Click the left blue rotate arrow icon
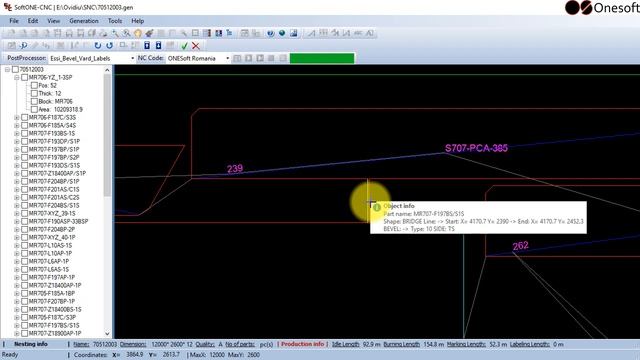This screenshot has width=640, height=360. tap(98, 46)
